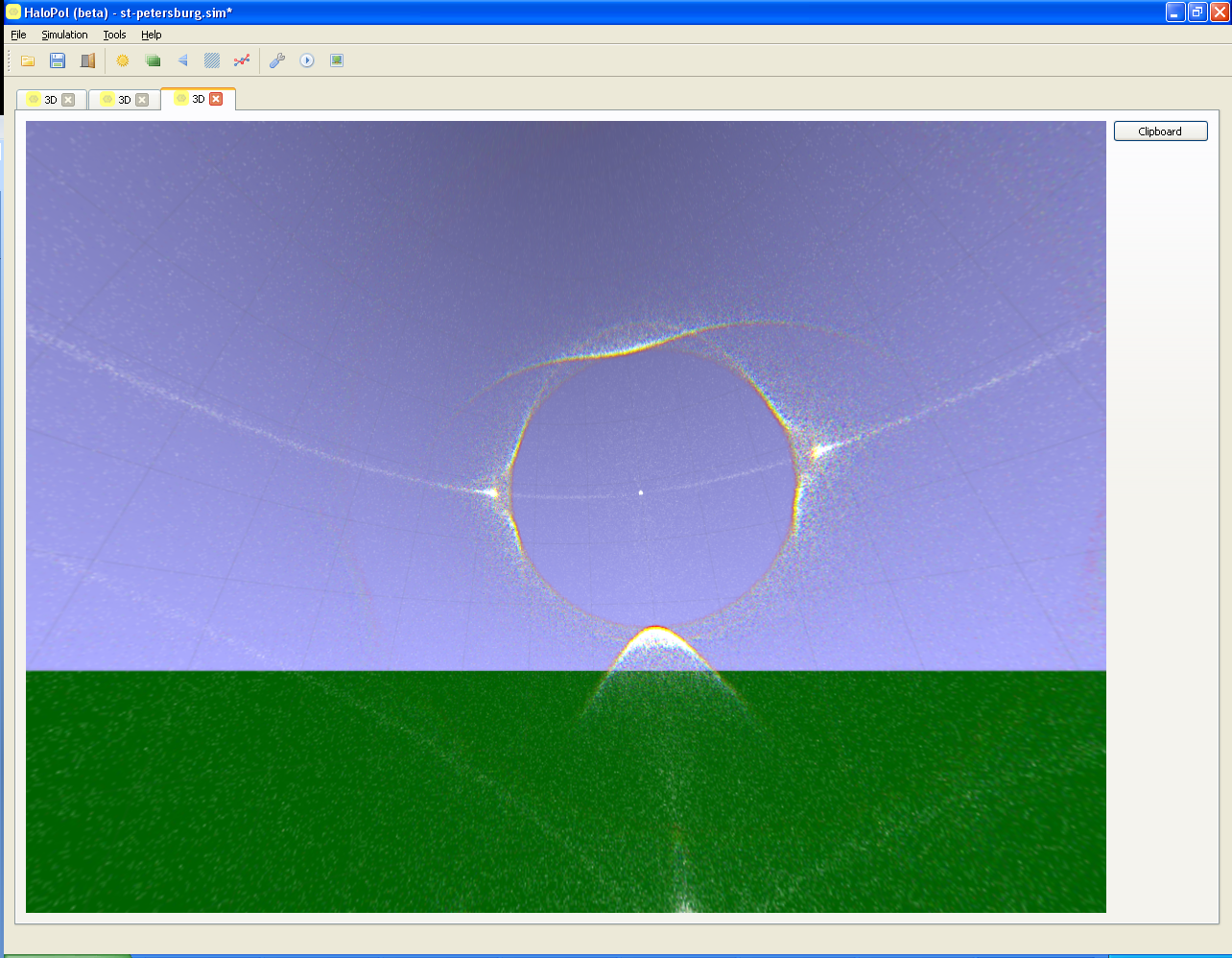Screen dimensions: 1232x958
Task: Open simulation settings with the wrench icon
Action: click(x=277, y=60)
